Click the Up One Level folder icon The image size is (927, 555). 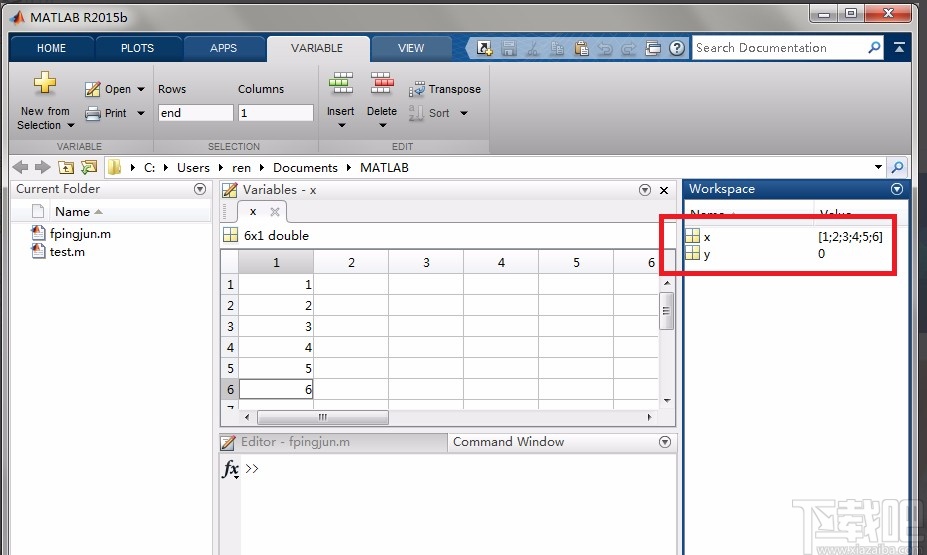66,167
